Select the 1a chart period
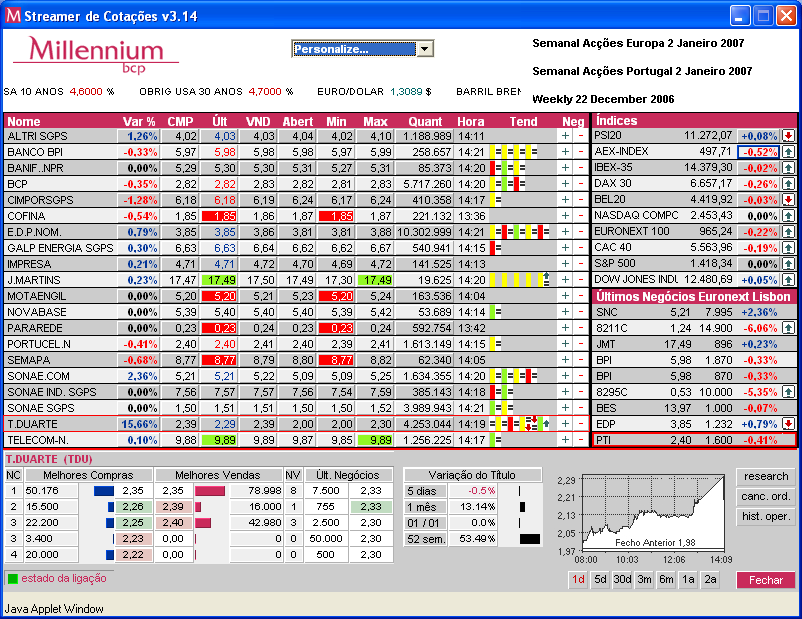802x619 pixels. (688, 580)
